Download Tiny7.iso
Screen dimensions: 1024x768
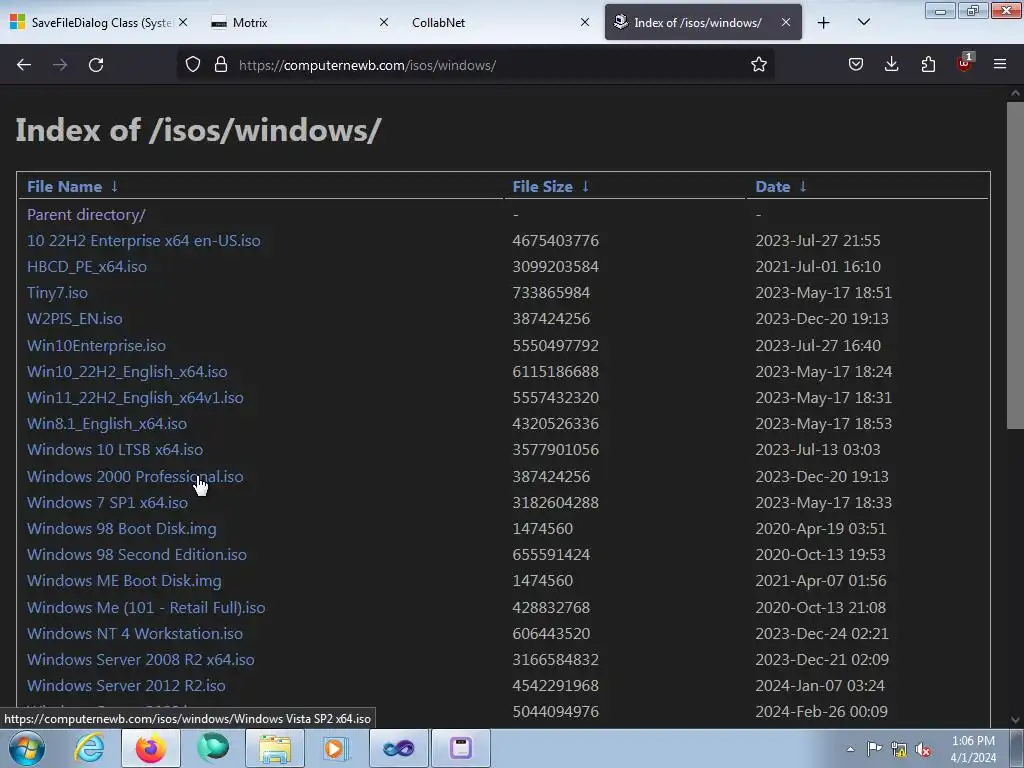(57, 293)
